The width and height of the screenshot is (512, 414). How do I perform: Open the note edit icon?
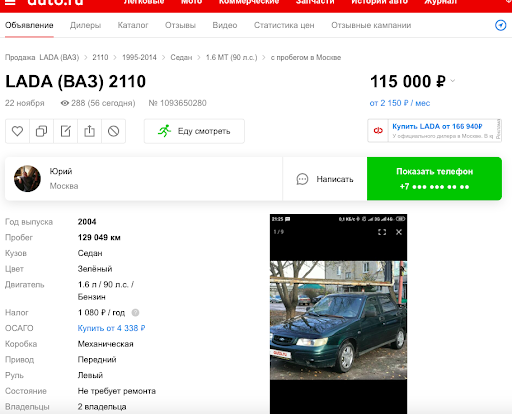tap(65, 131)
